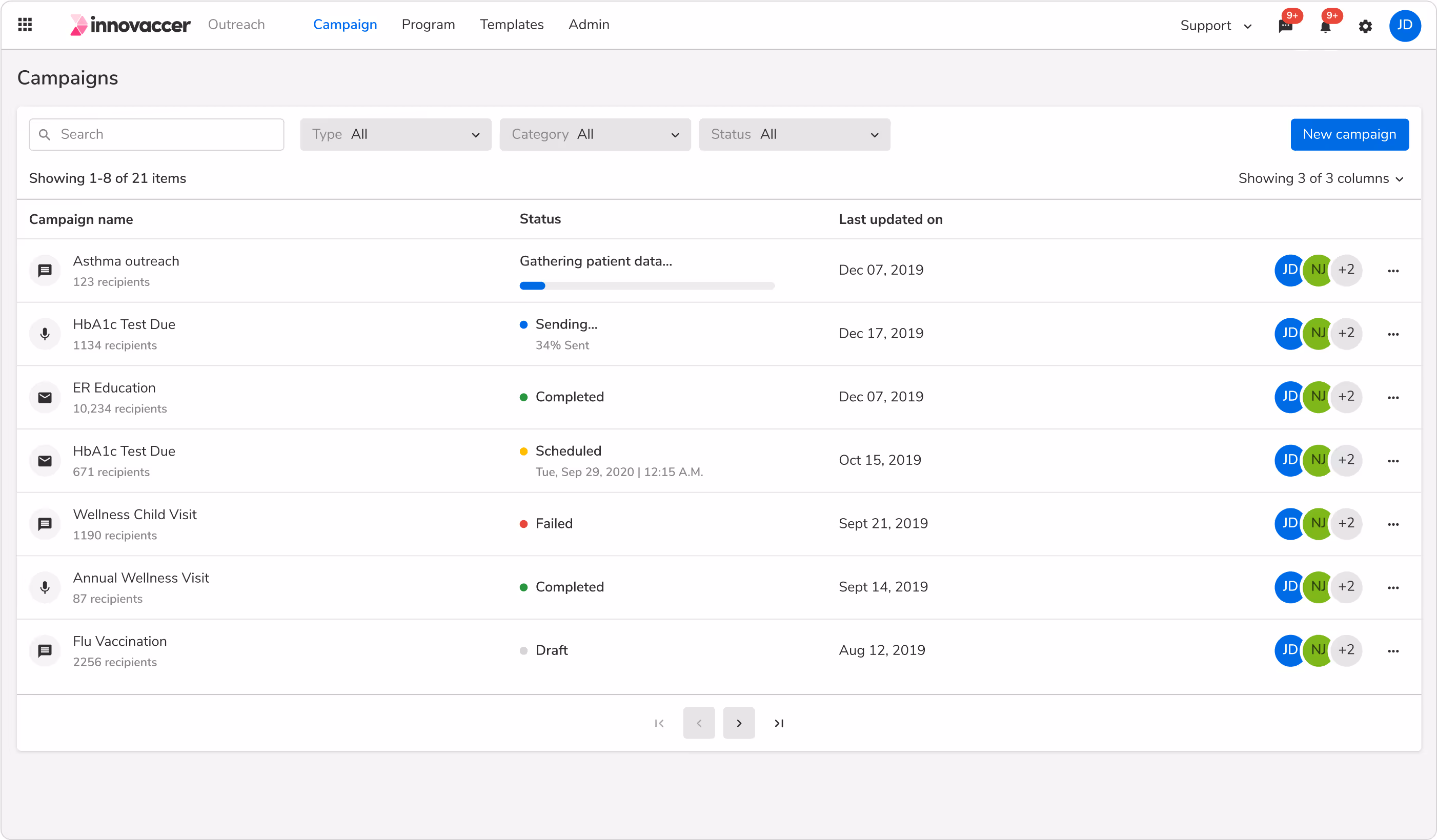Expand the Type filter dropdown

click(x=395, y=134)
